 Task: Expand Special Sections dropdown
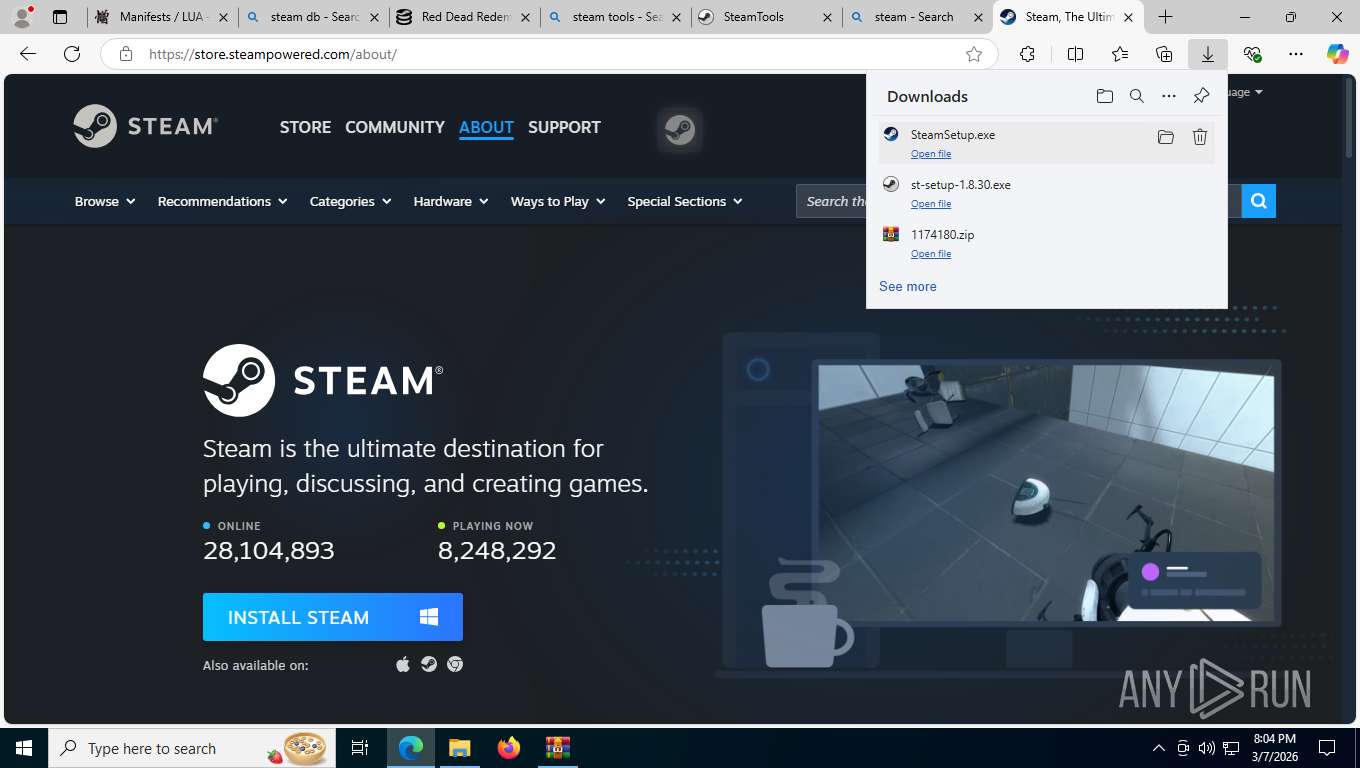pyautogui.click(x=685, y=201)
